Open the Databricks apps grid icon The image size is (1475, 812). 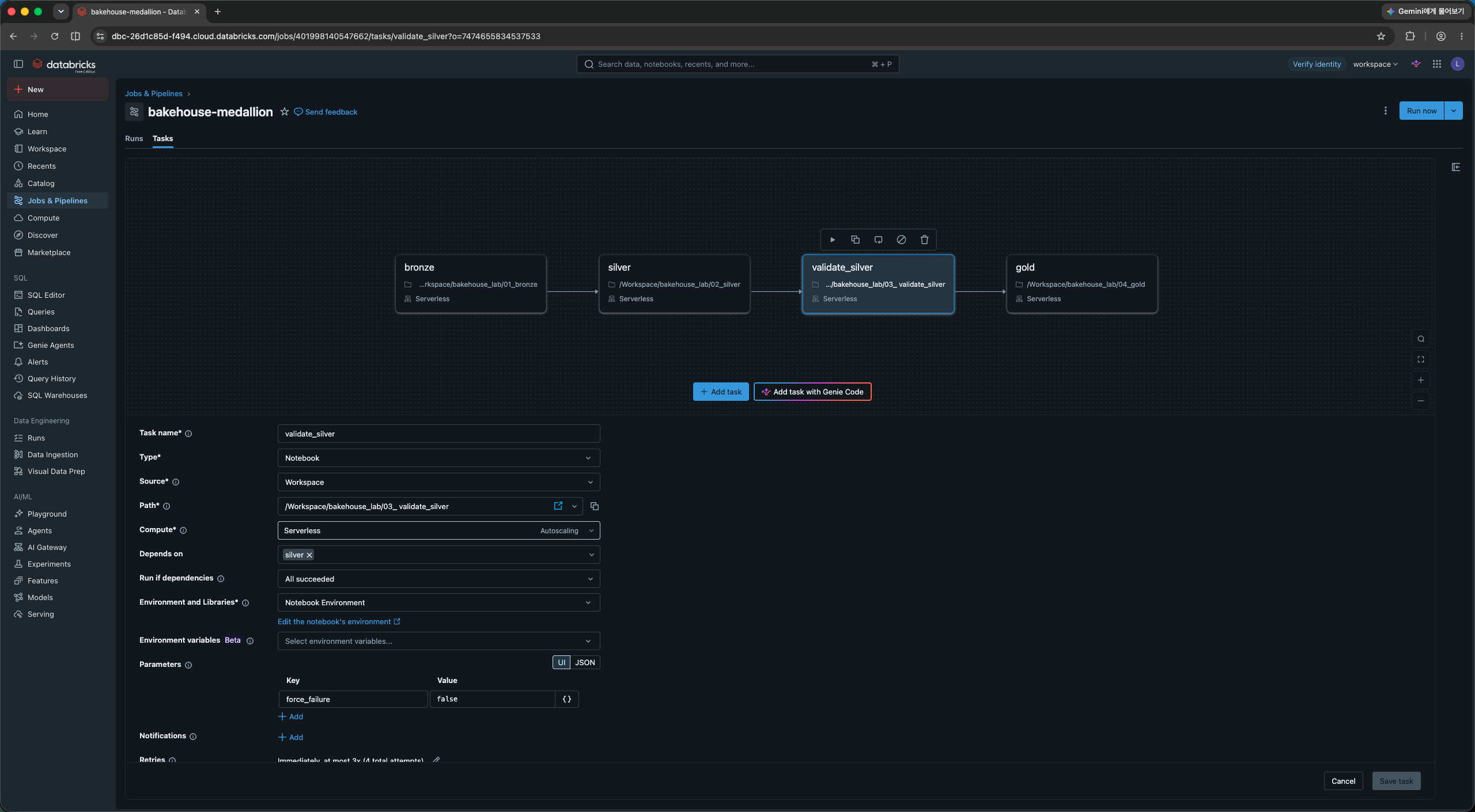(1437, 64)
